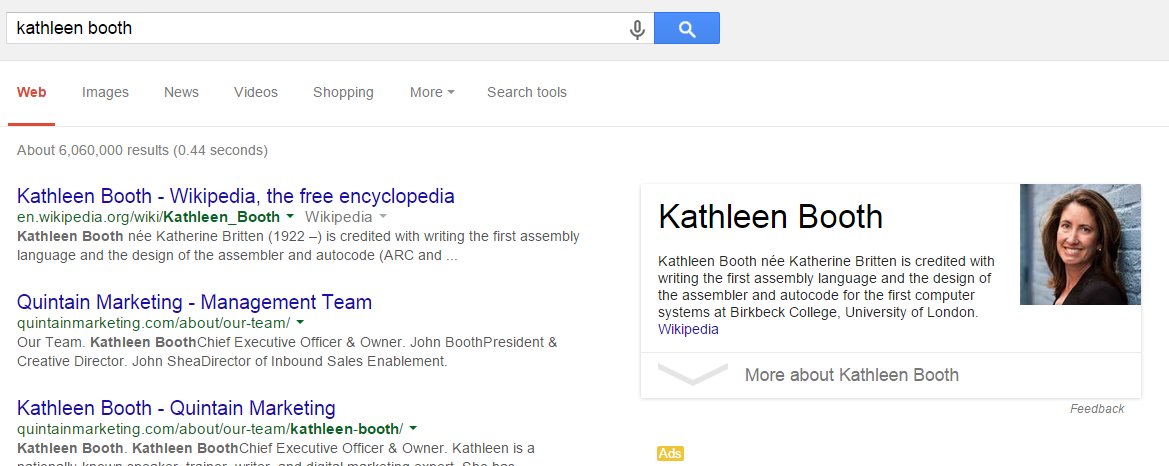
Task: Open Quintain Marketing Management Team result
Action: tap(194, 302)
